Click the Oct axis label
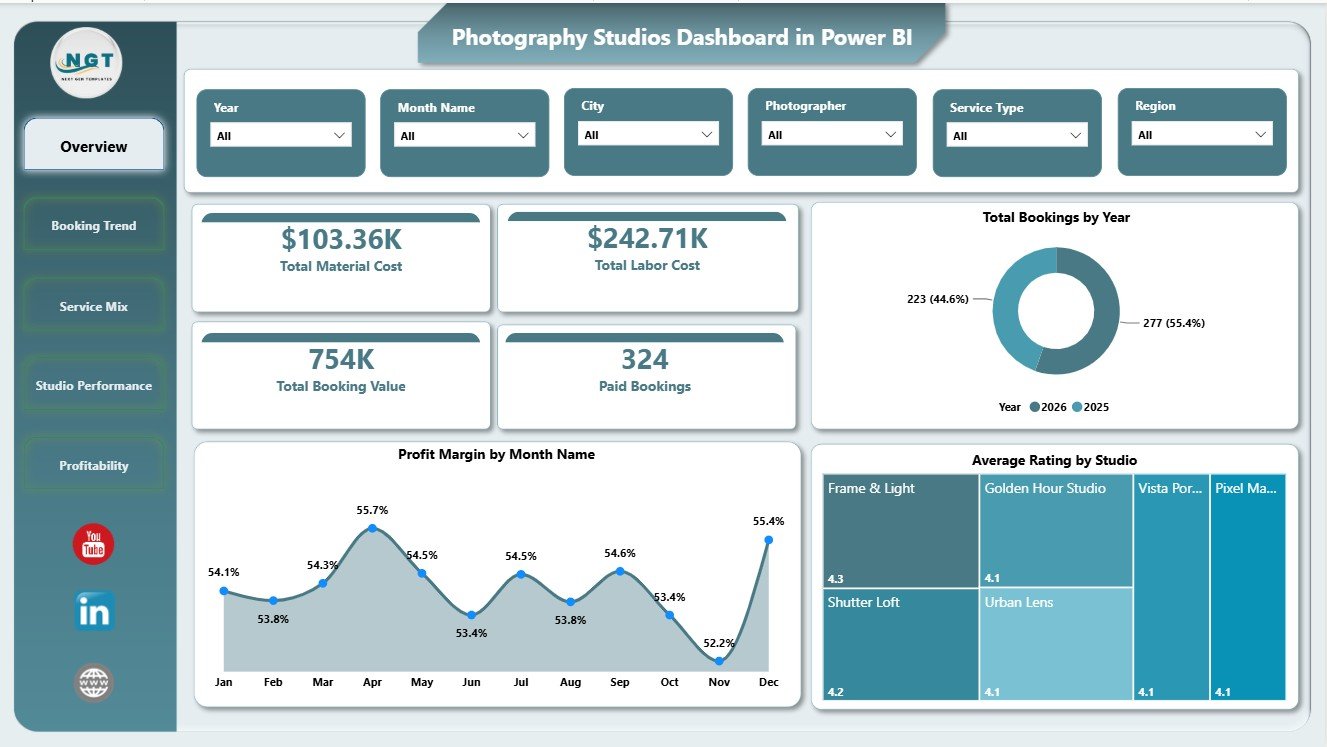 point(669,682)
